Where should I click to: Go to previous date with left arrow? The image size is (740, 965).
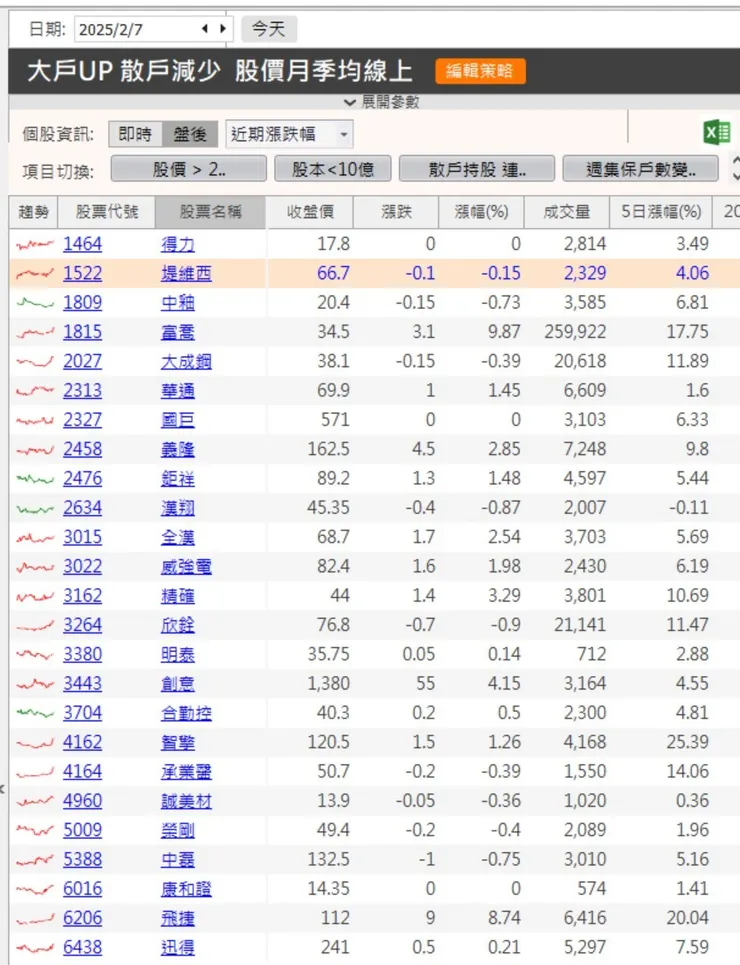tap(205, 28)
